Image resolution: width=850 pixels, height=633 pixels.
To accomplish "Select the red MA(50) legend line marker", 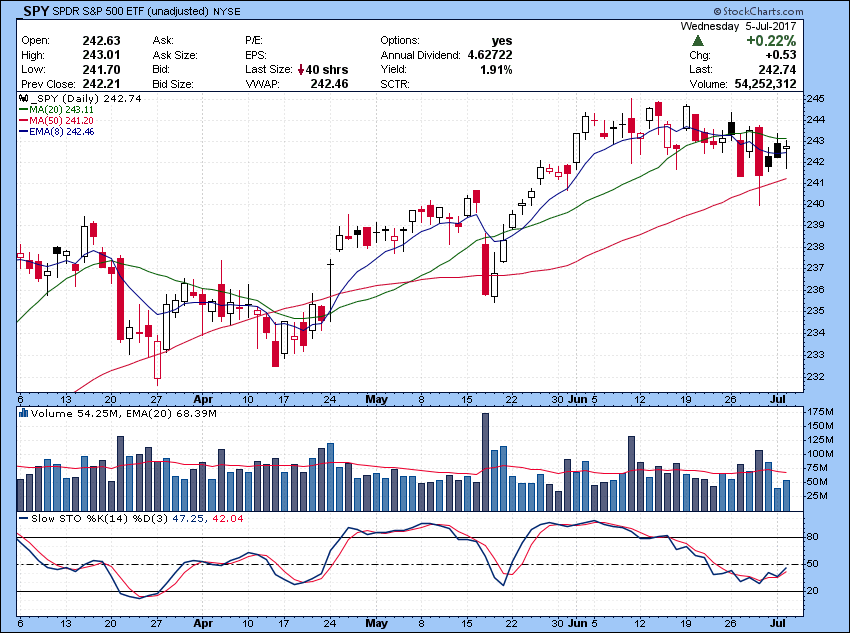I will 24,120.
